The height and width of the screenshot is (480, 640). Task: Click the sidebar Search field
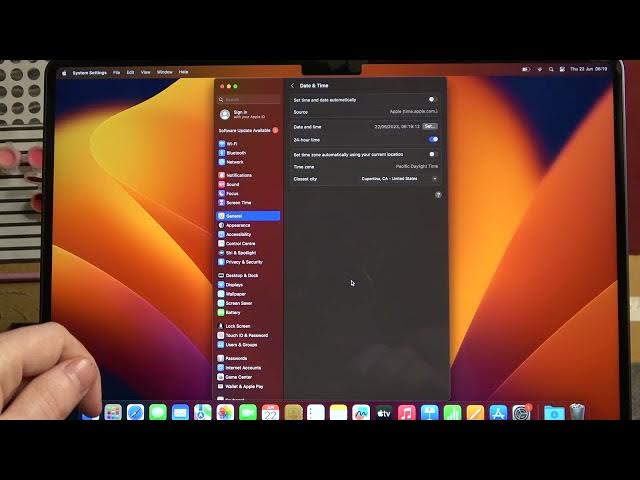coord(249,100)
